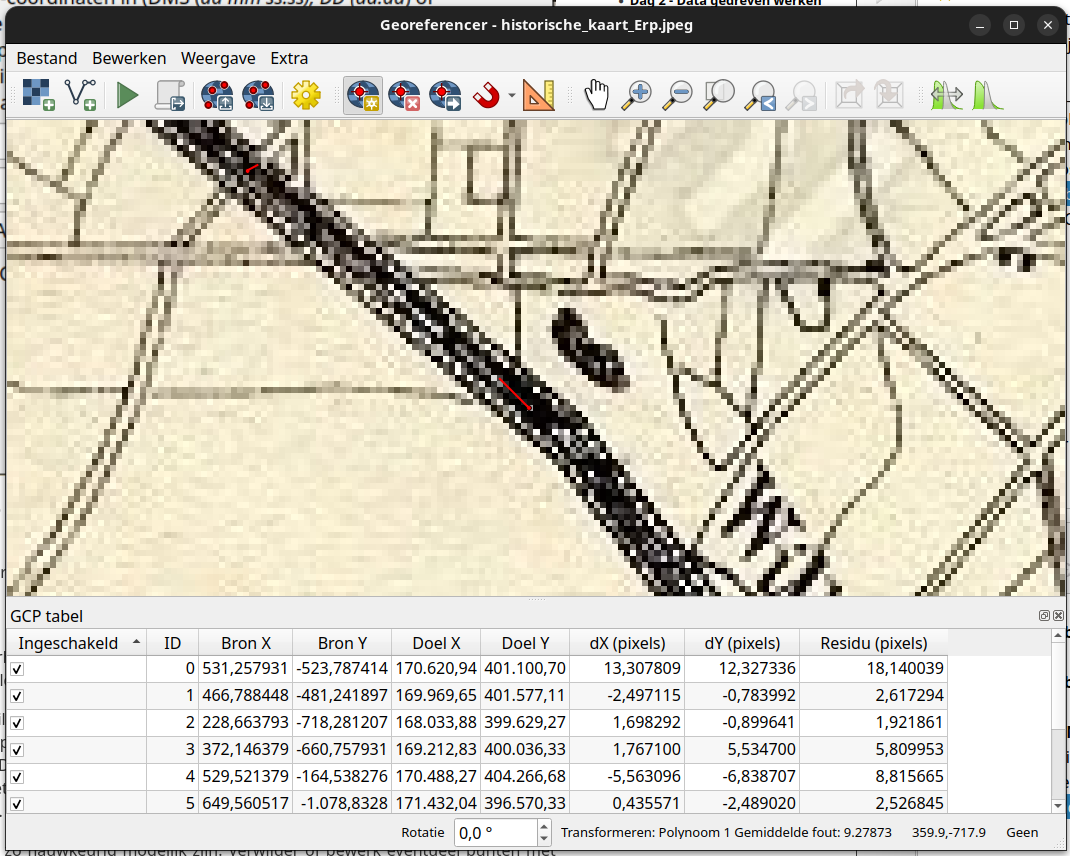
Task: Uncheck the checkbox for GCP ID 0
Action: [x=17, y=669]
